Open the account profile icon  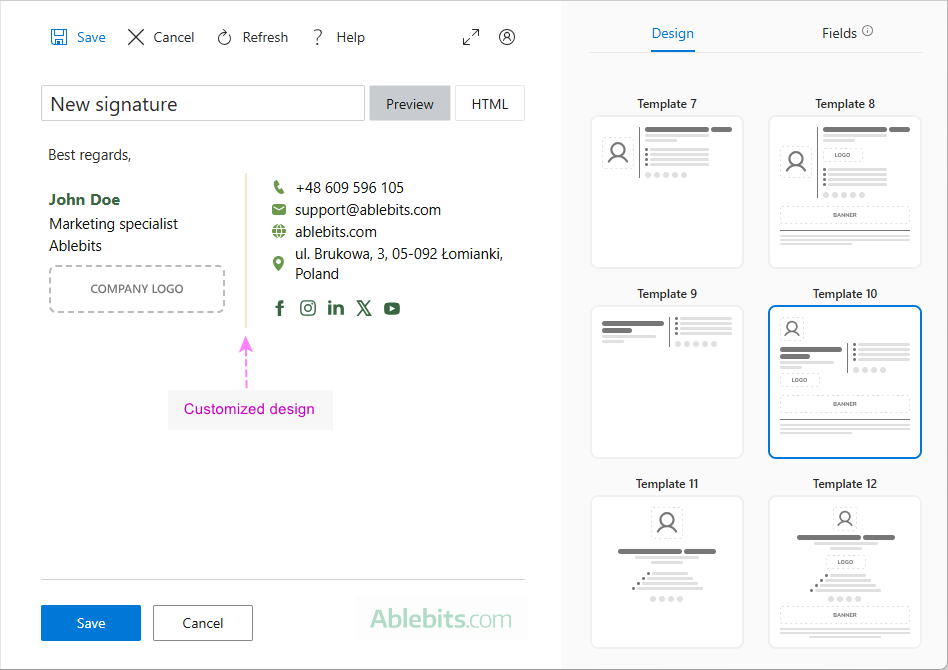coord(507,36)
